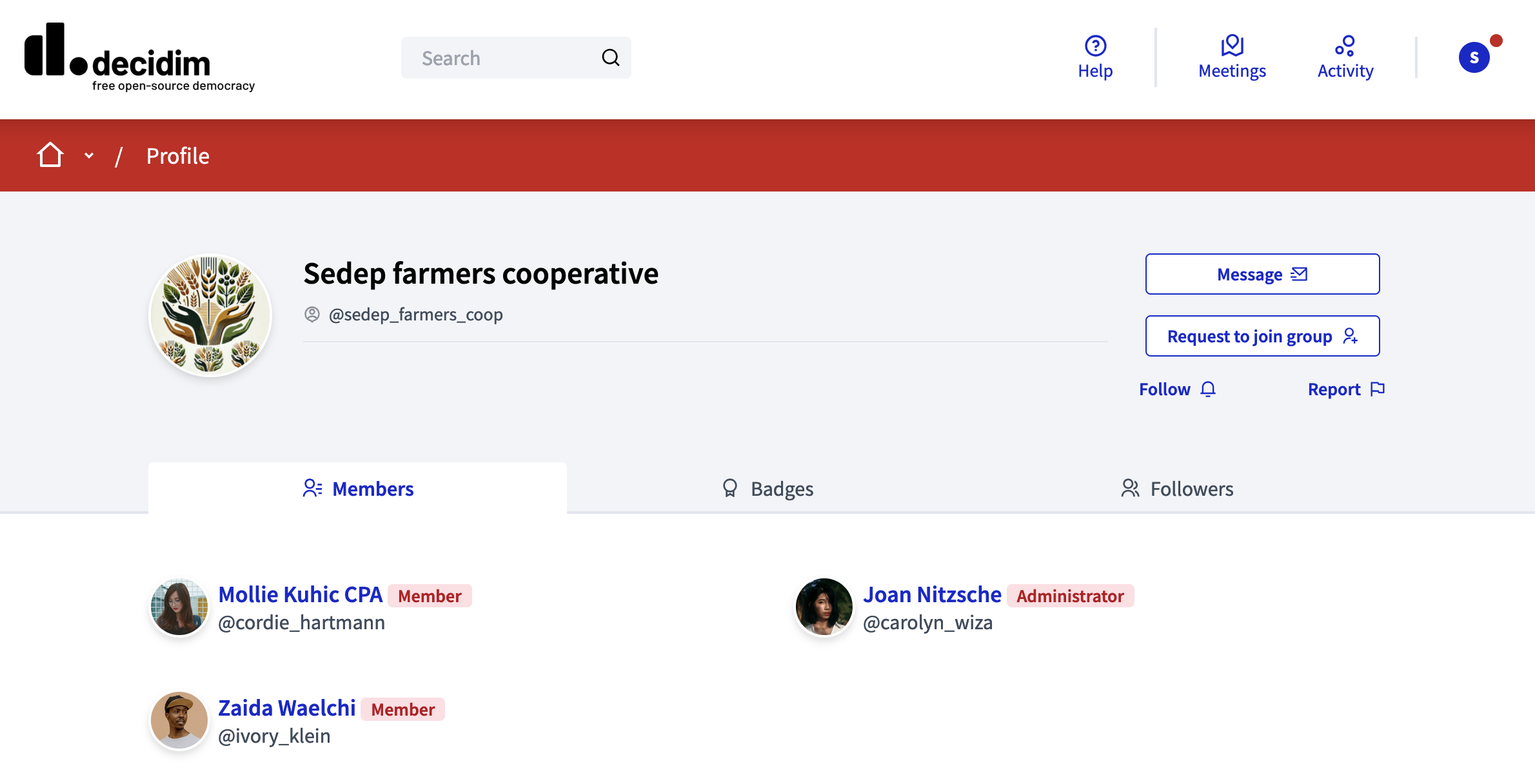Click Request to join group button
The image size is (1535, 784).
(x=1262, y=336)
